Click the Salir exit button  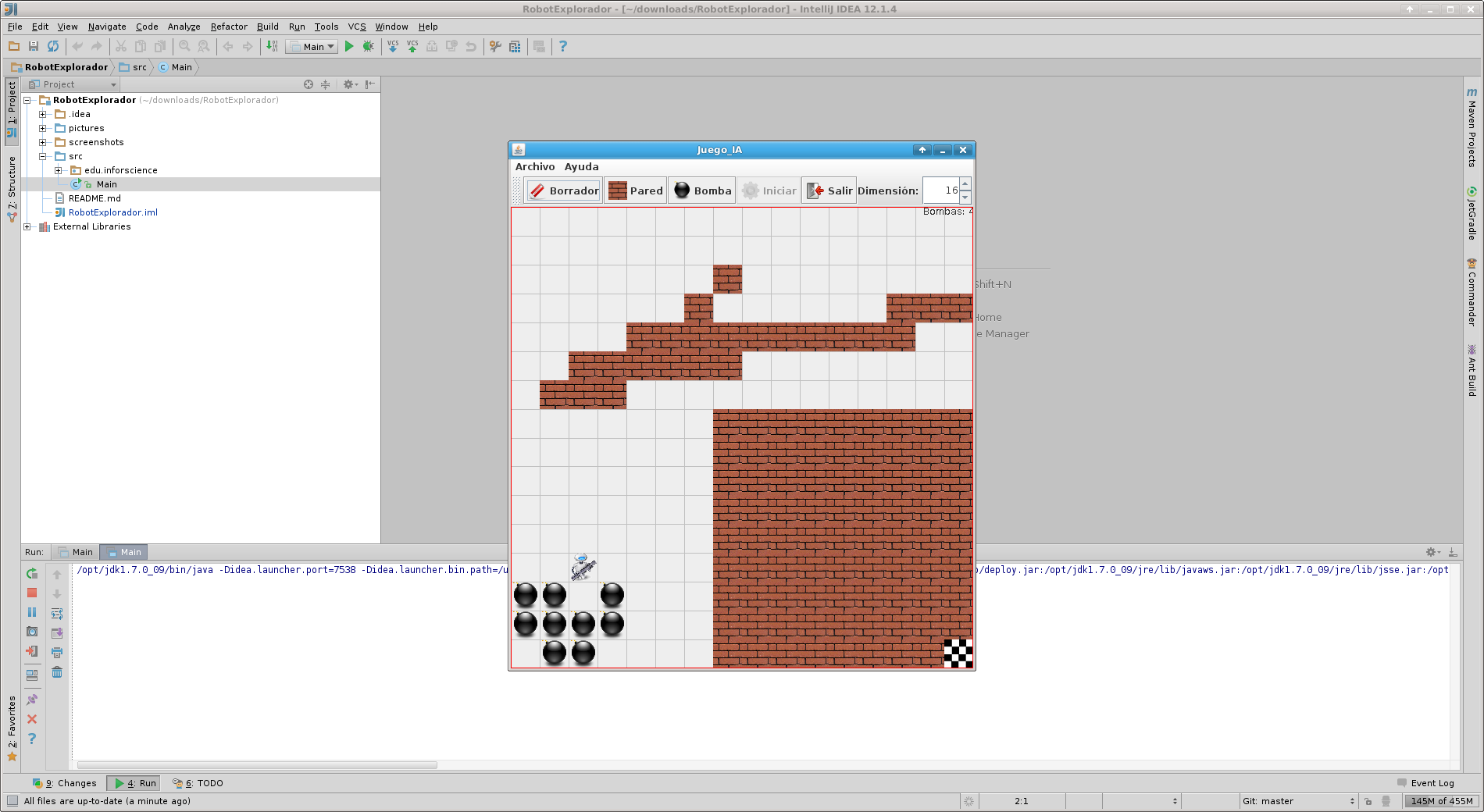[x=829, y=191]
